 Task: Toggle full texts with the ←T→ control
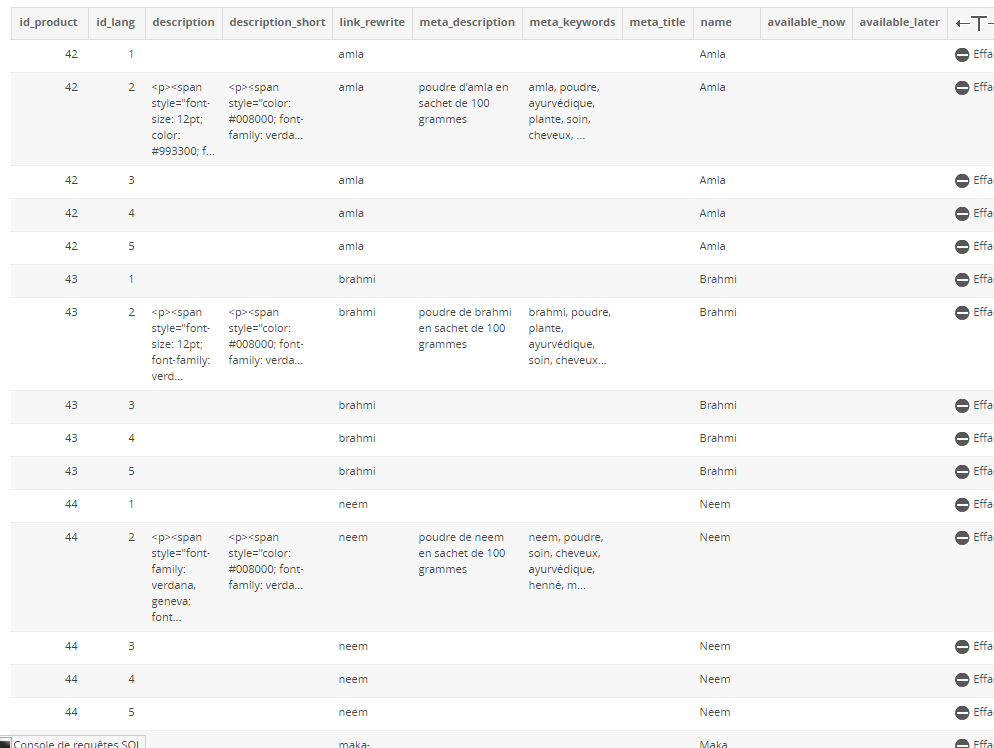coord(974,23)
